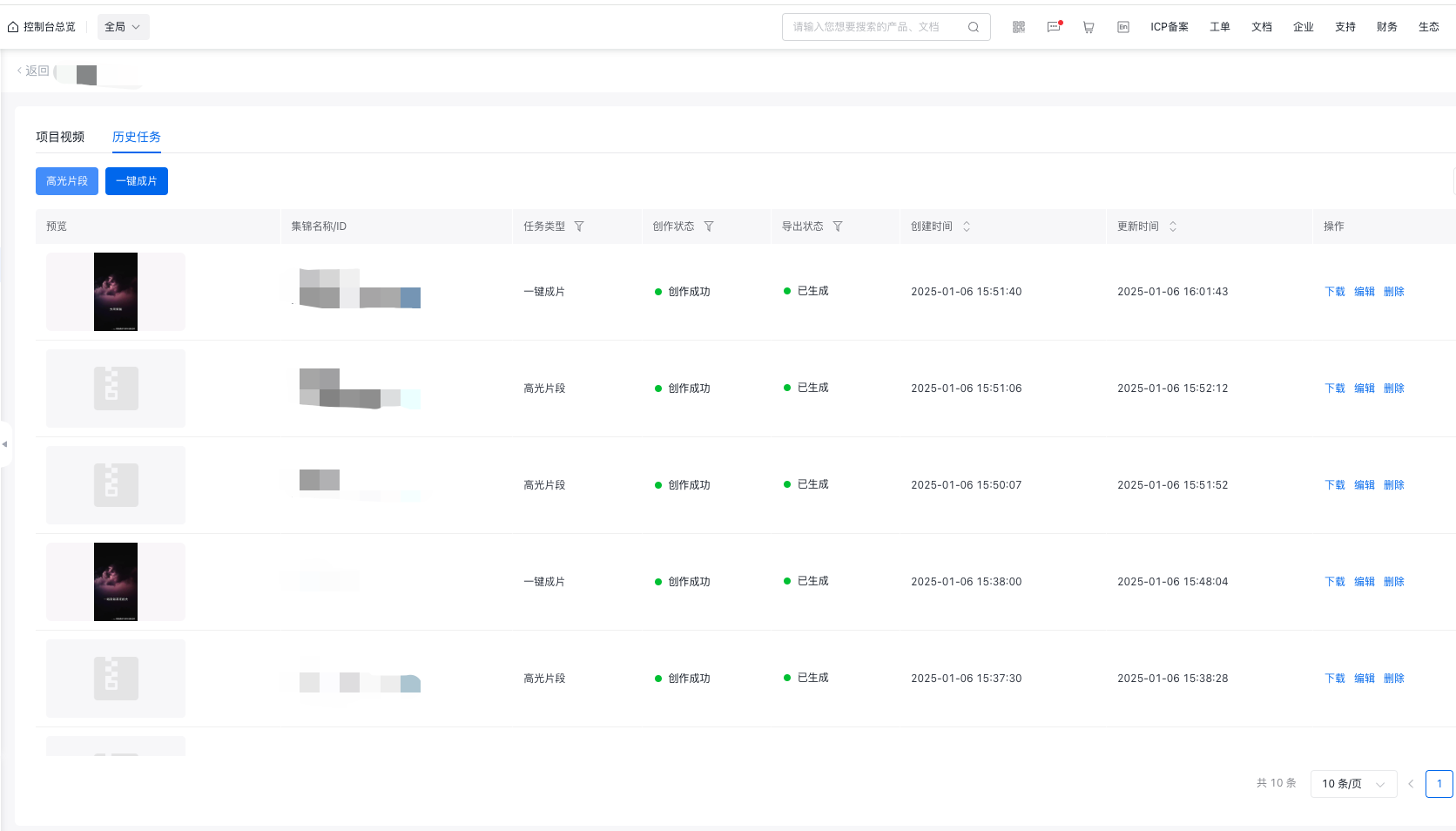
Task: Click 共 10 条 total count text
Action: coord(1277,783)
